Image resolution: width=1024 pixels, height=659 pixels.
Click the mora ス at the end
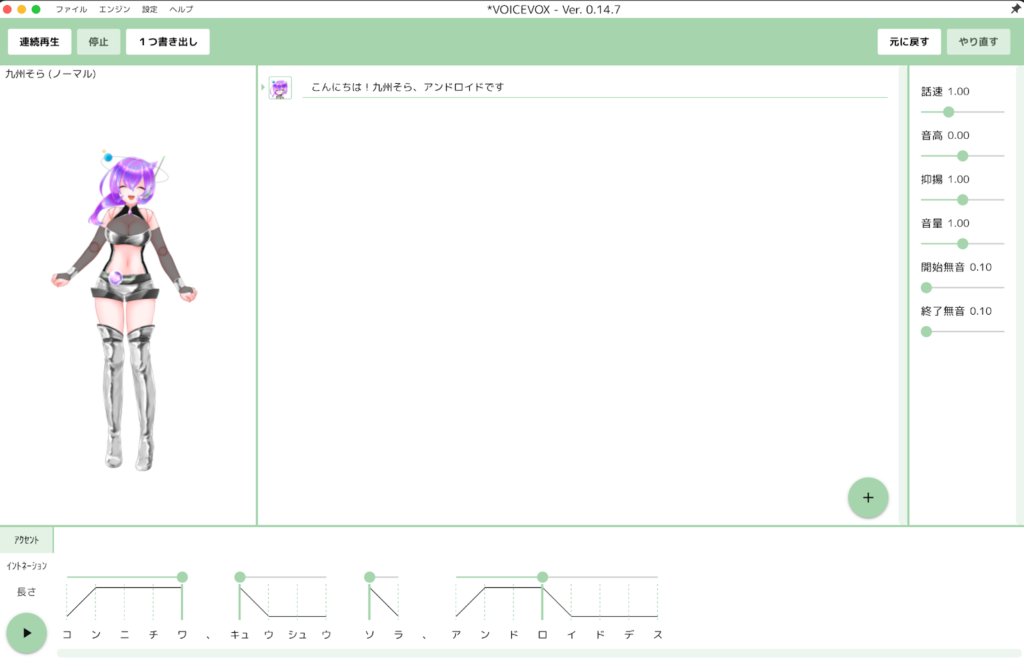tap(658, 634)
